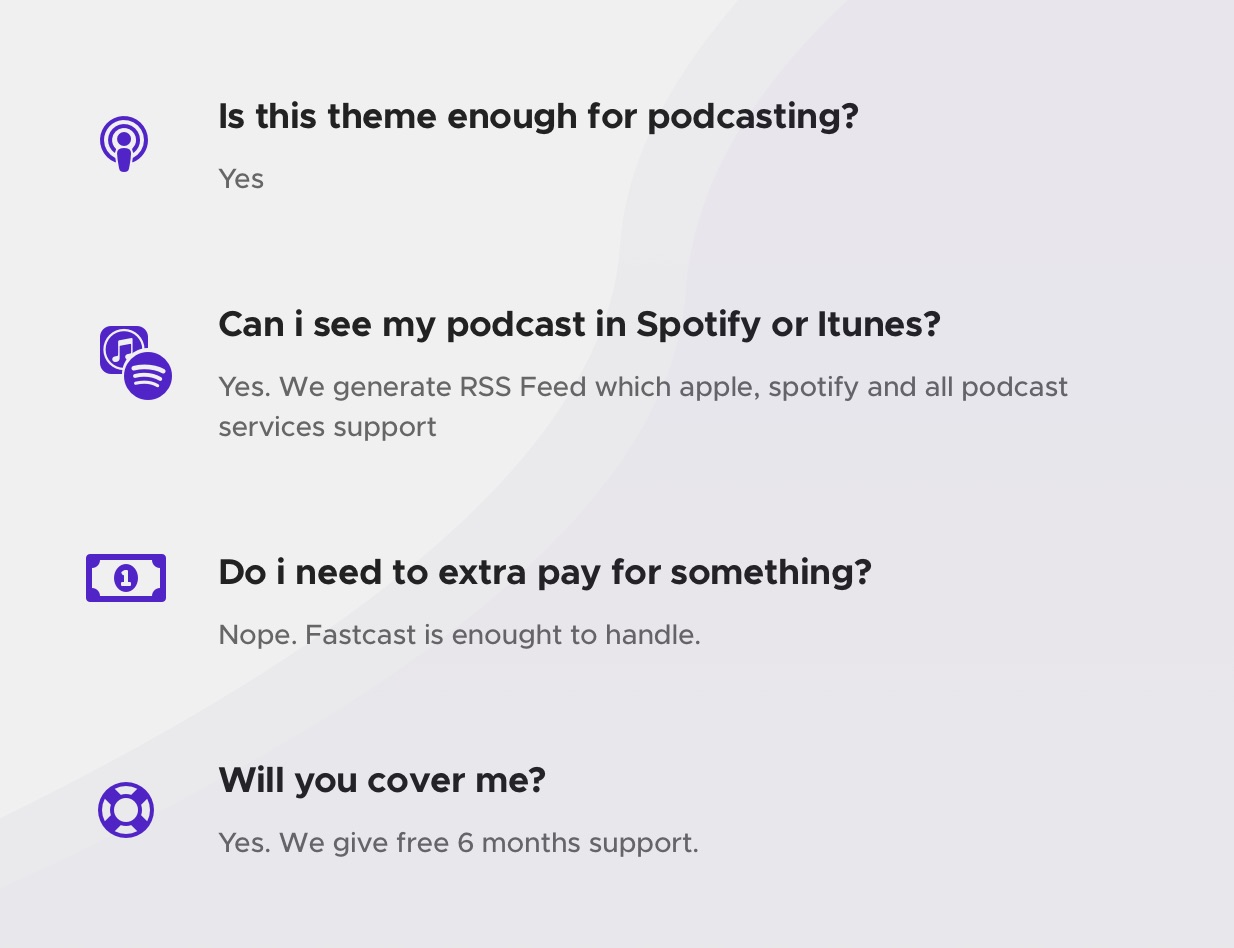Click the purple podcast microphone icon

pyautogui.click(x=124, y=144)
